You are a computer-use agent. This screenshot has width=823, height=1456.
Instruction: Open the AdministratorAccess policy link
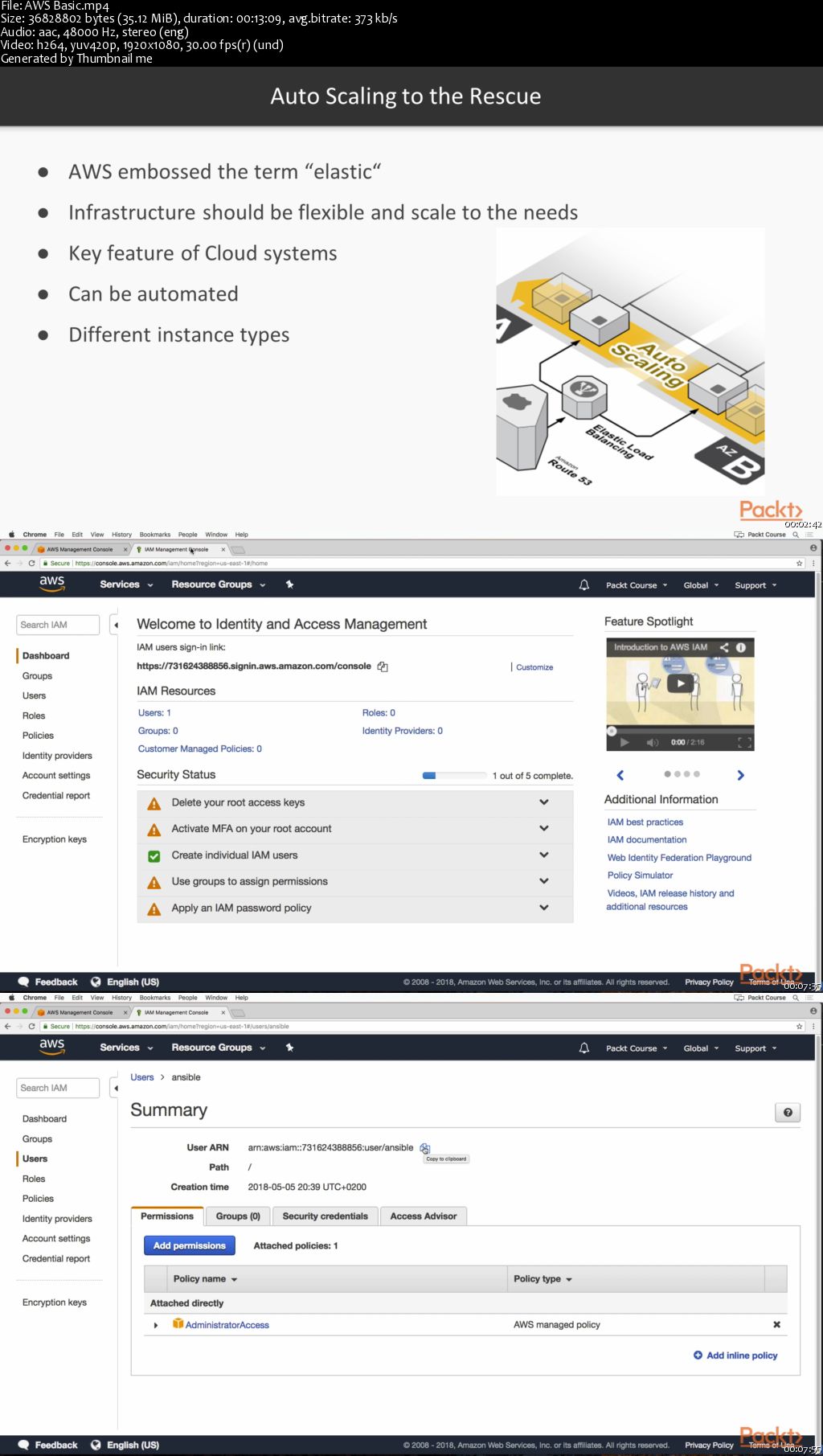227,1325
